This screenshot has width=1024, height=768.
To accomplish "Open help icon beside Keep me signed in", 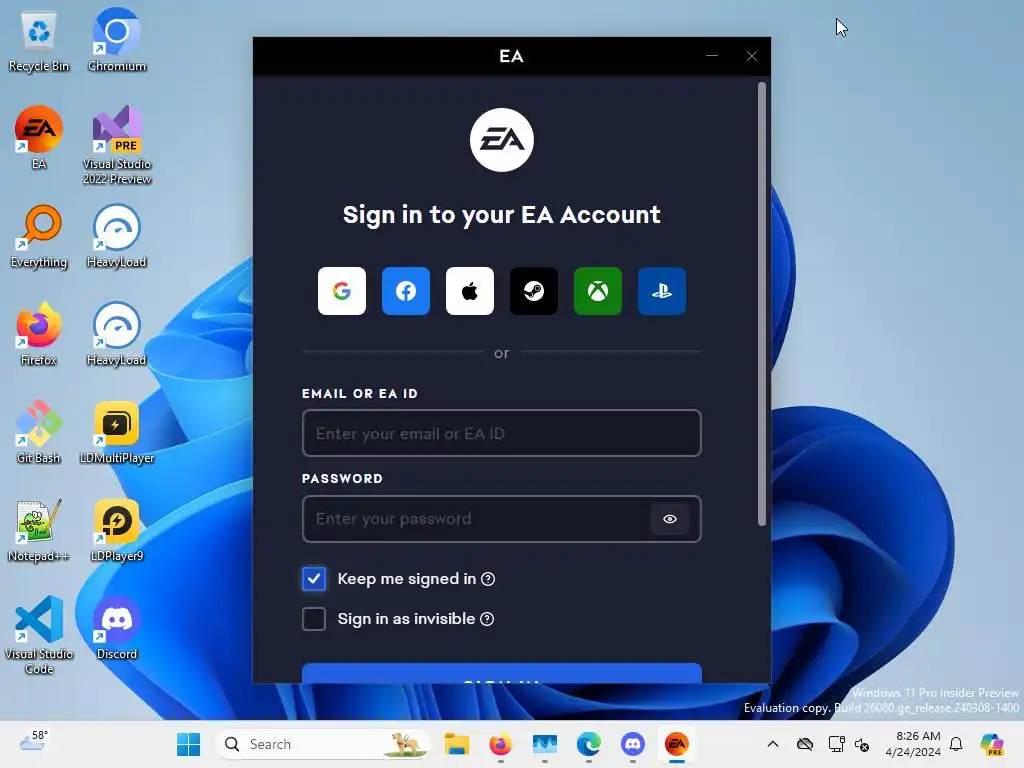I will tap(488, 579).
